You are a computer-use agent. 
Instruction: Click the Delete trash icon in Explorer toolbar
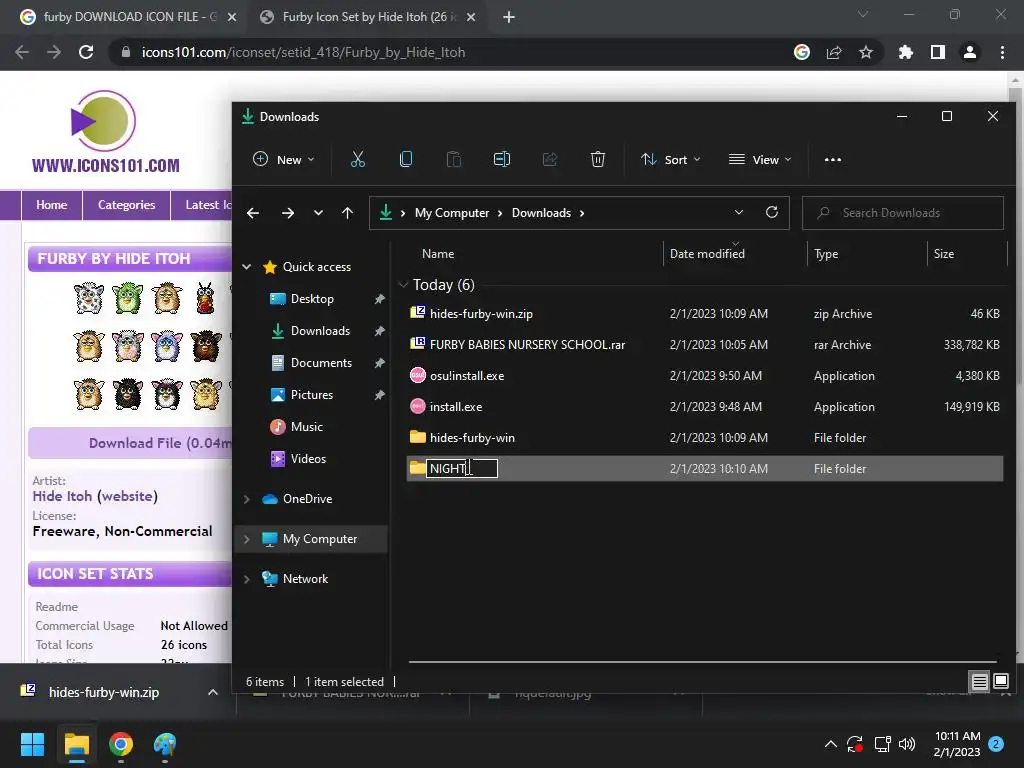(598, 159)
